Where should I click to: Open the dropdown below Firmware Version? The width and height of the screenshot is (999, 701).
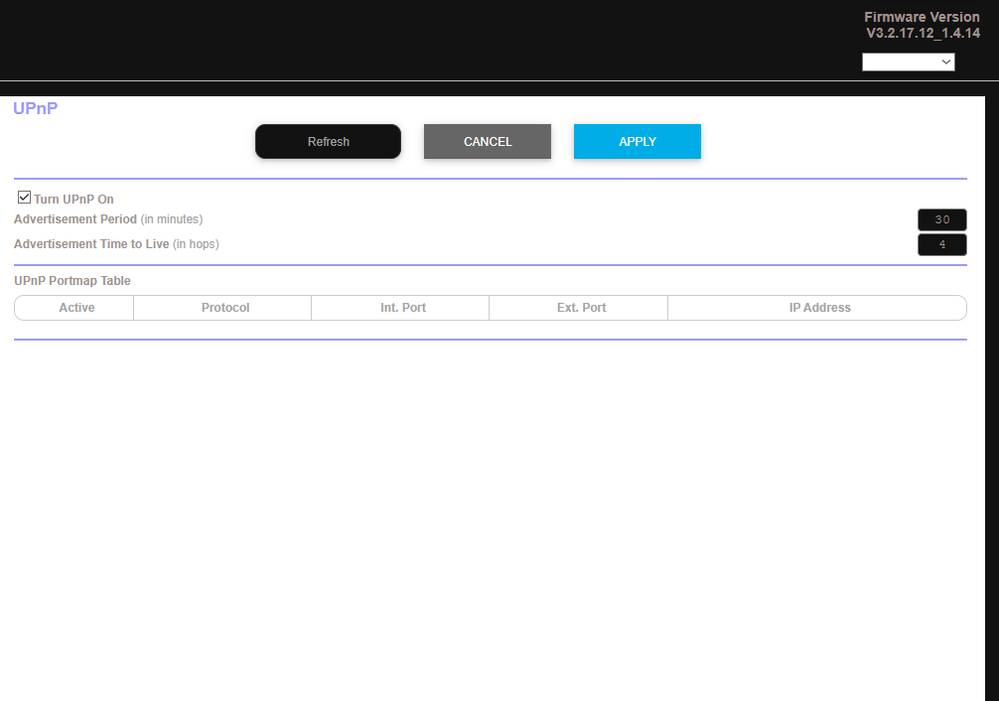908,62
